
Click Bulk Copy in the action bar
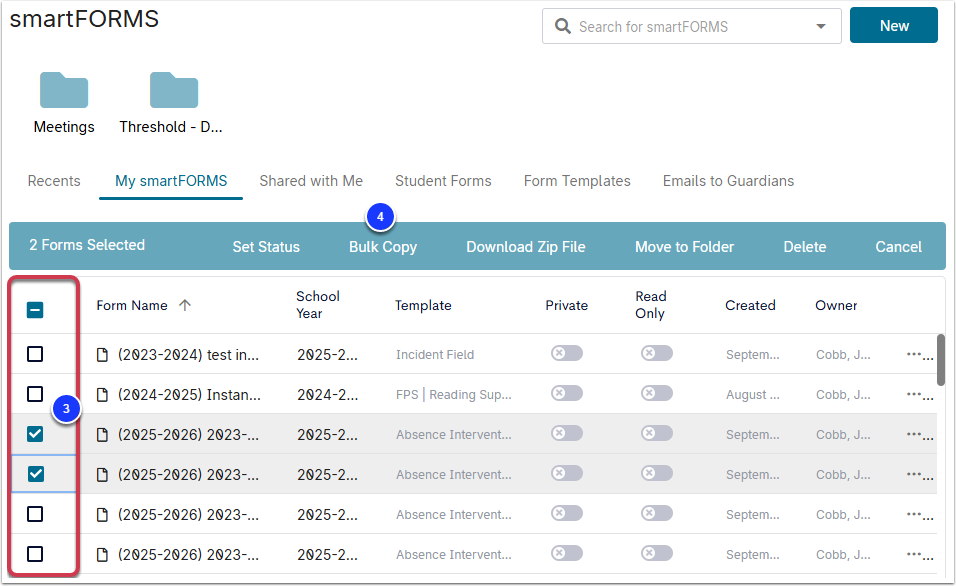click(383, 247)
